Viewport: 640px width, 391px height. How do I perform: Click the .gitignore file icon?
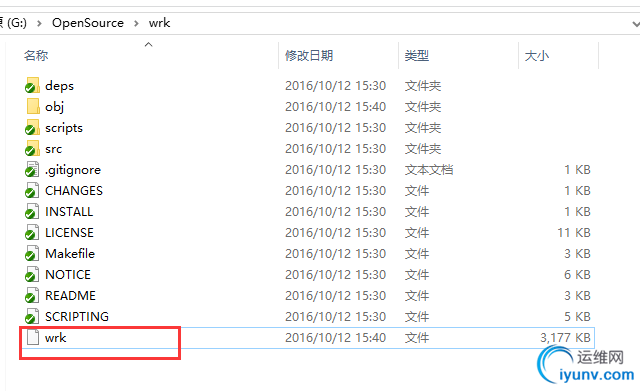(x=32, y=170)
